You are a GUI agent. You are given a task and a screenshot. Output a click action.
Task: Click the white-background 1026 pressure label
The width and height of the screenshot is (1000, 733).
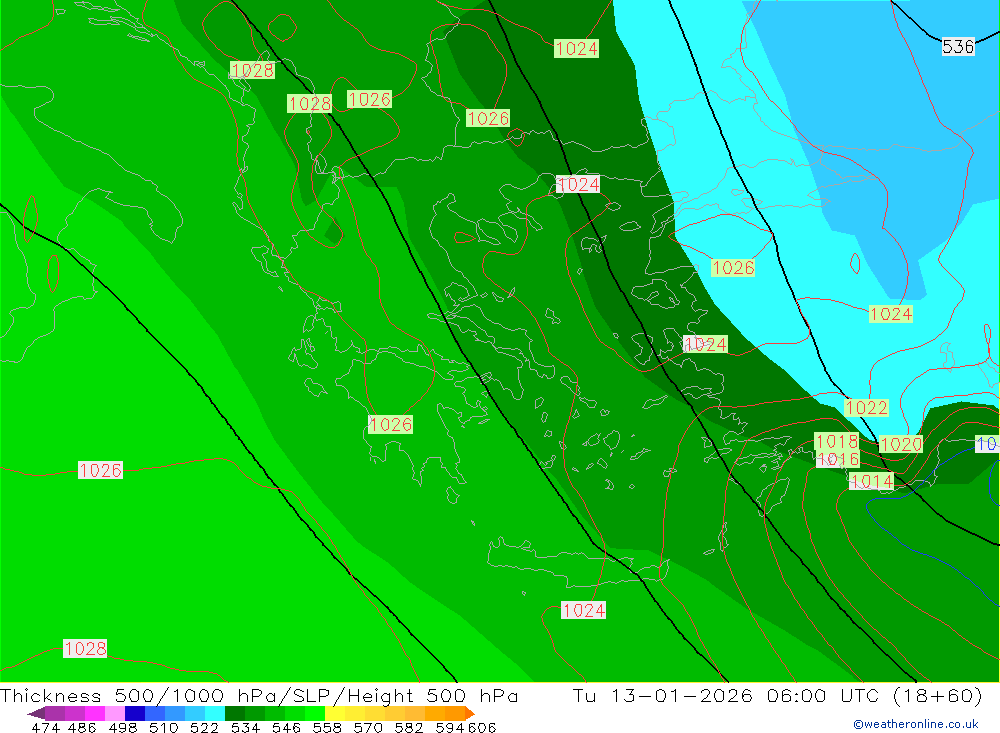(100, 470)
